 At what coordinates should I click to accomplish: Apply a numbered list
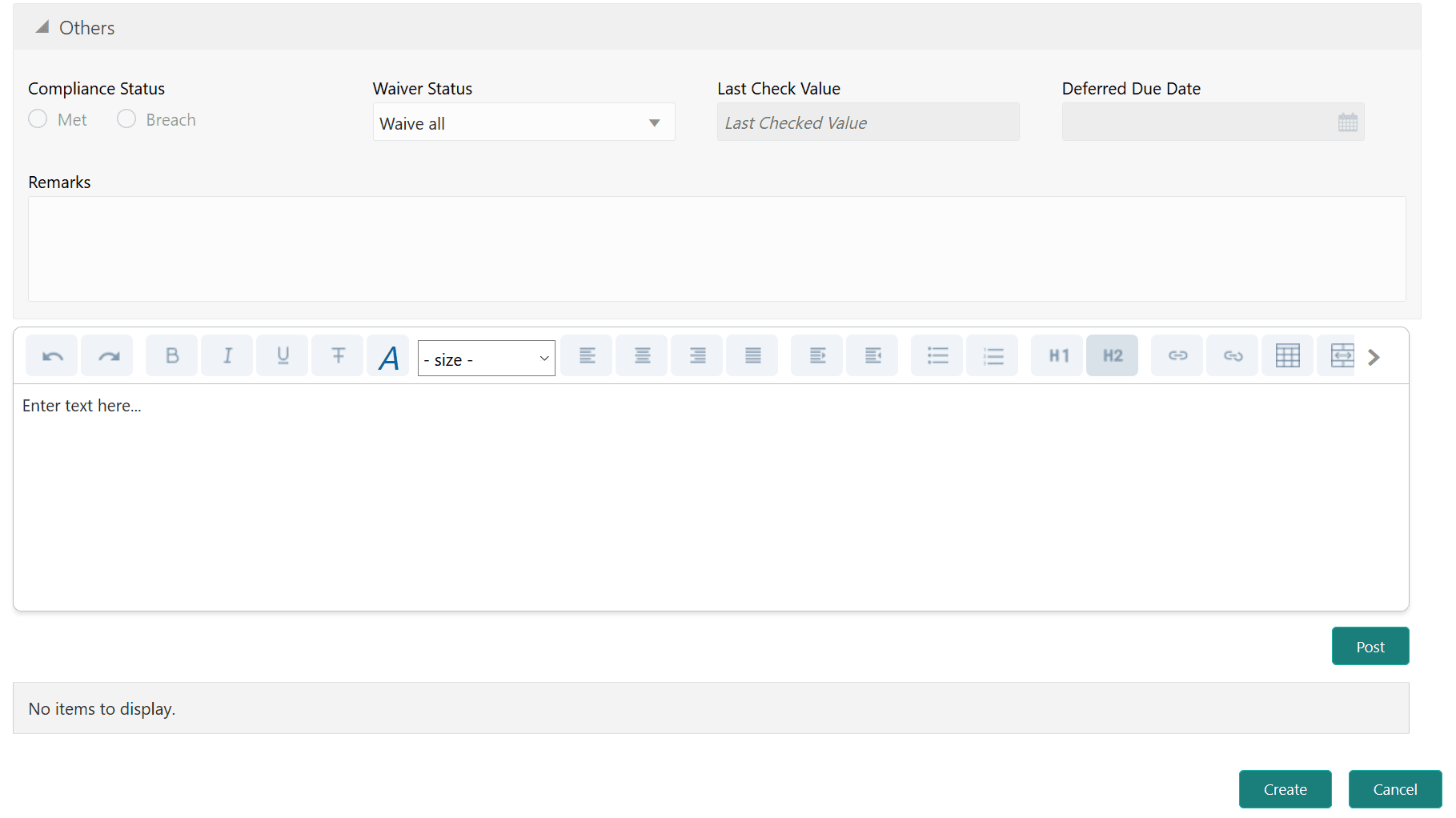(992, 355)
